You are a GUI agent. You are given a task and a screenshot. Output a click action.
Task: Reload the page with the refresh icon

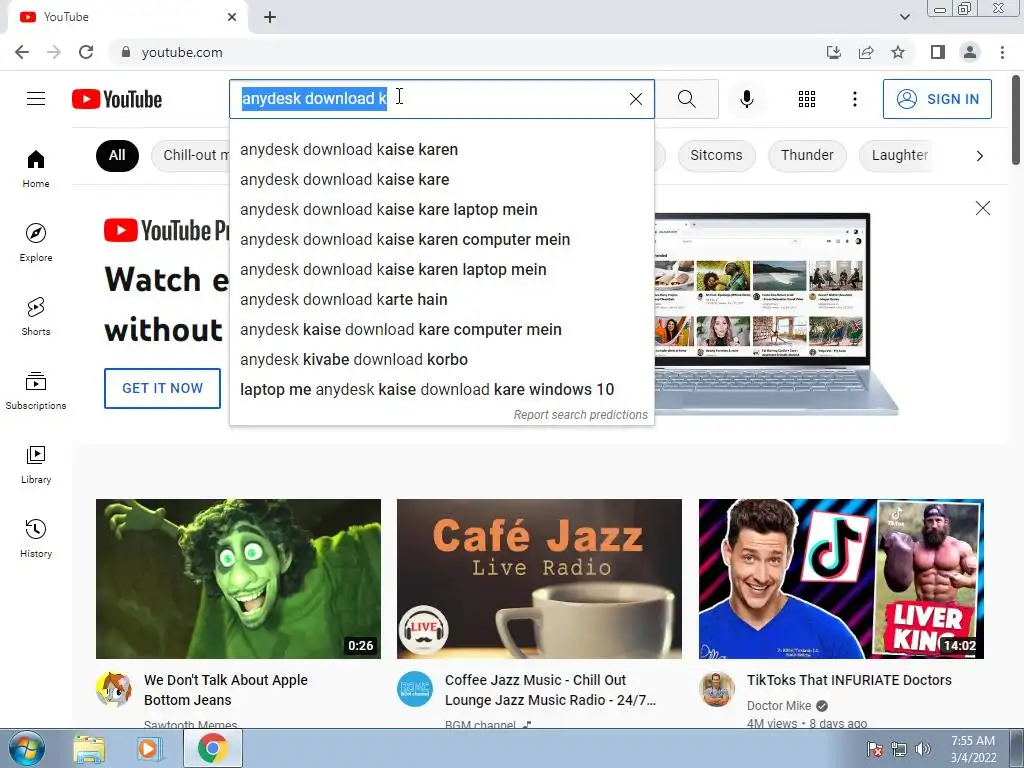pos(86,52)
